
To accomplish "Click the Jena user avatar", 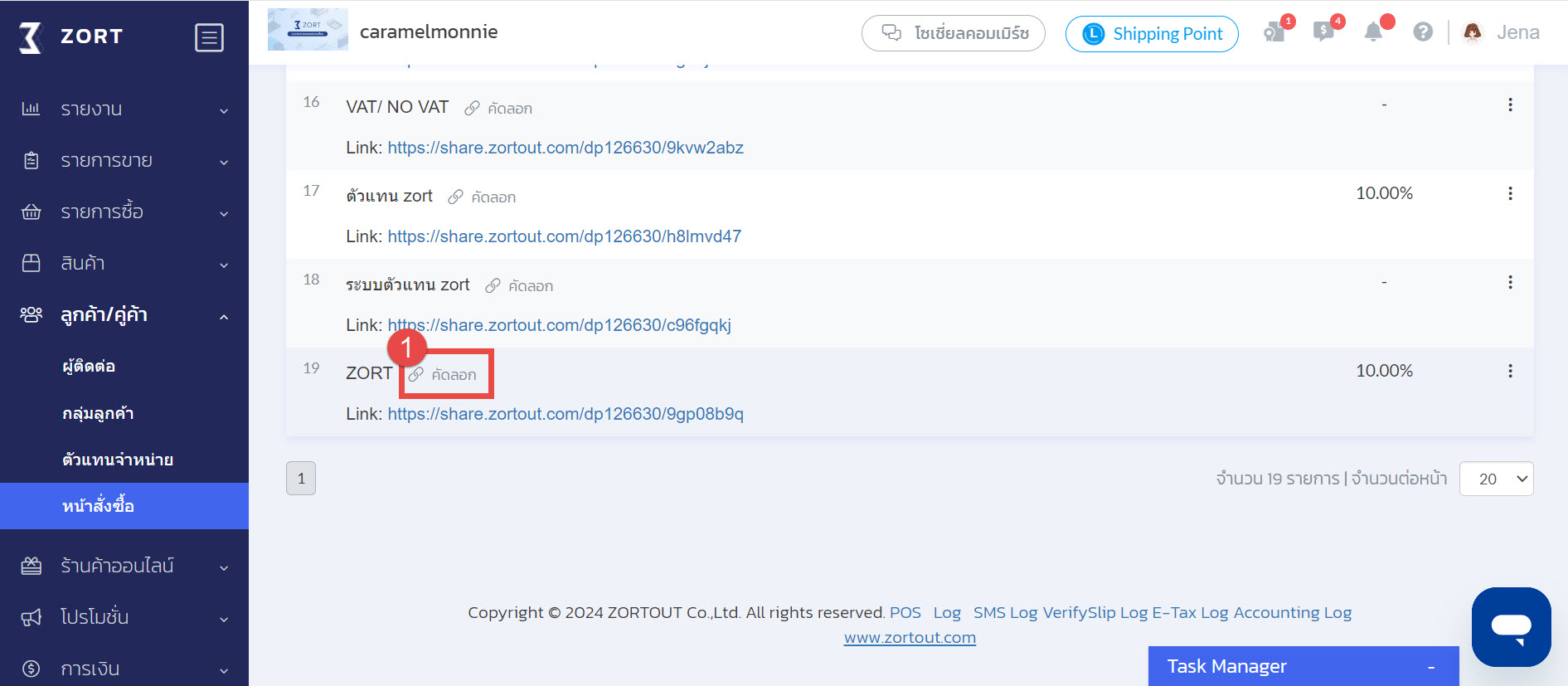I will coord(1473,32).
